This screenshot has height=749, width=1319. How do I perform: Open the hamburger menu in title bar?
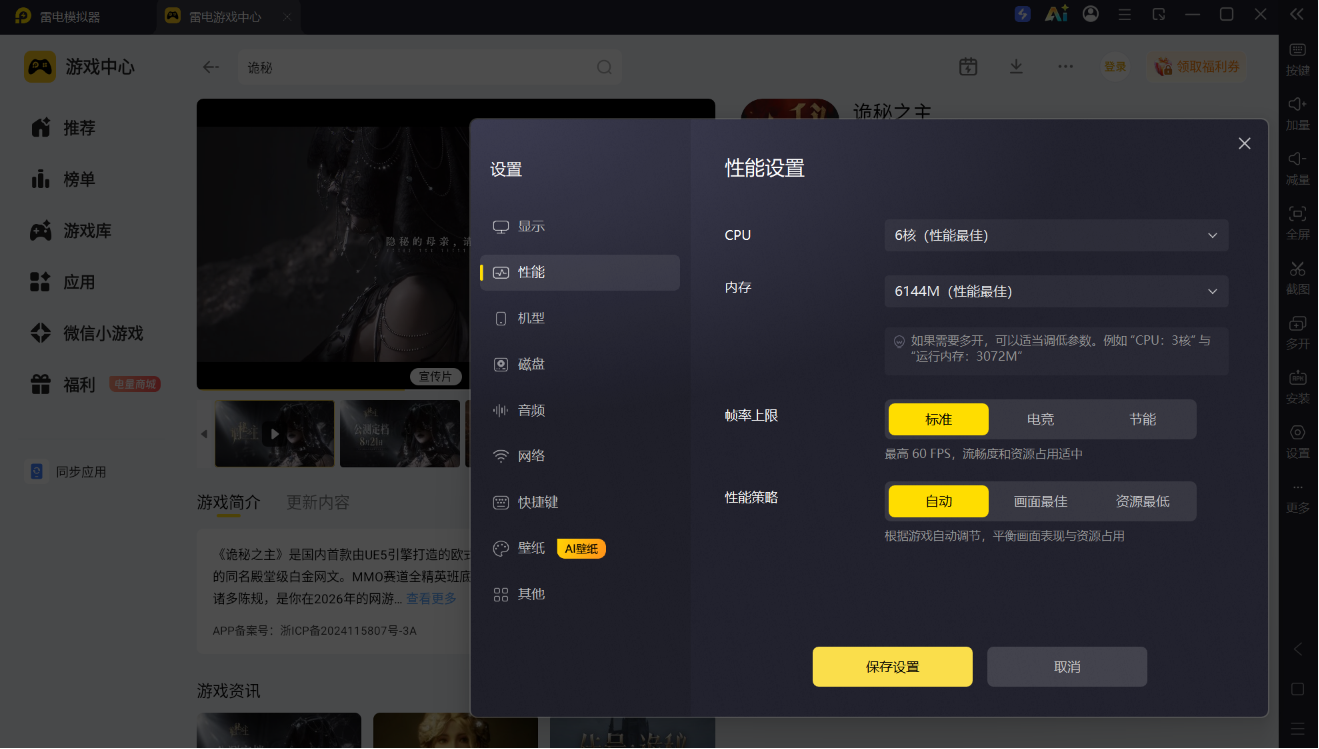(1125, 15)
